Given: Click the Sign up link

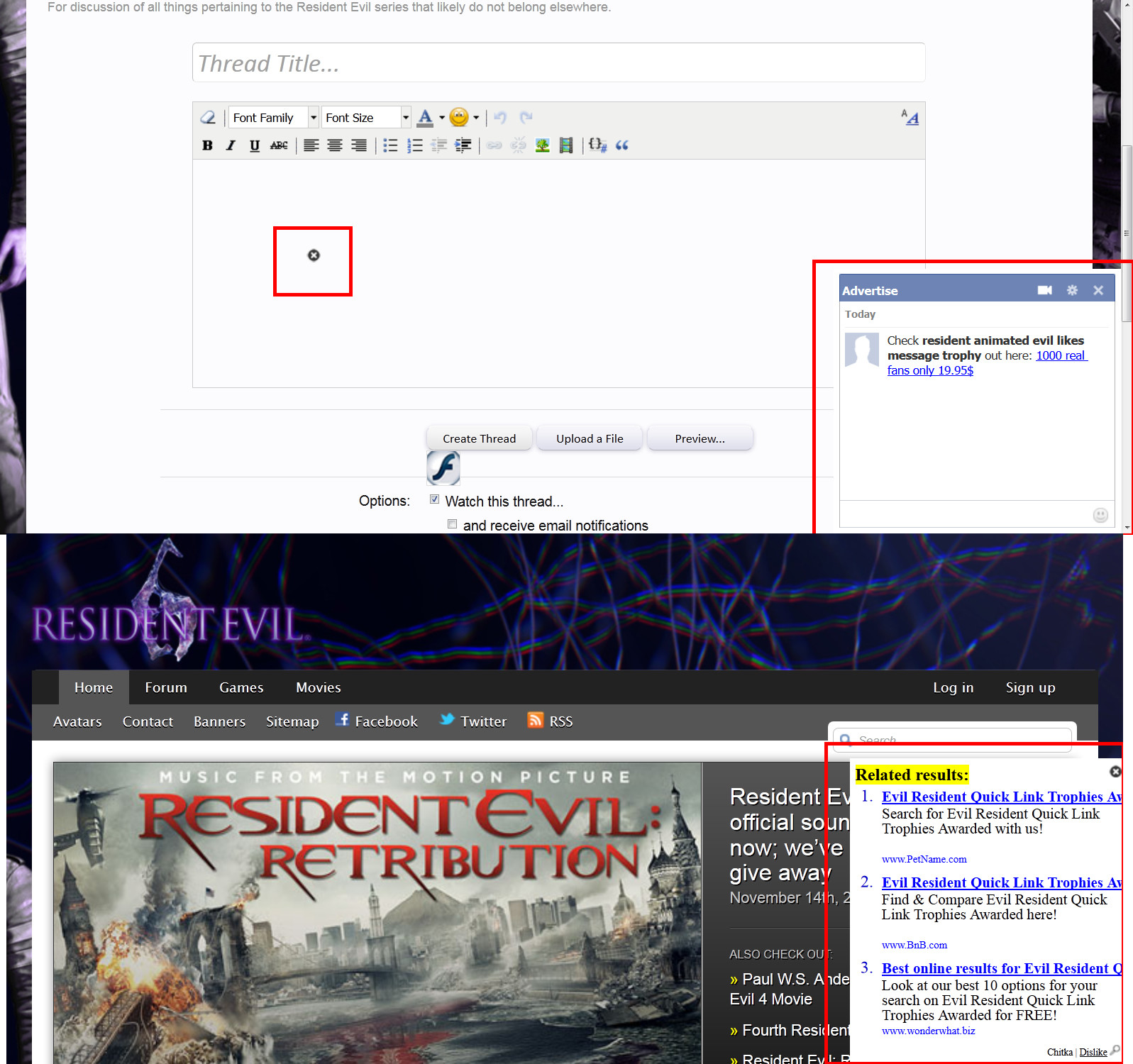Looking at the screenshot, I should (x=1030, y=687).
